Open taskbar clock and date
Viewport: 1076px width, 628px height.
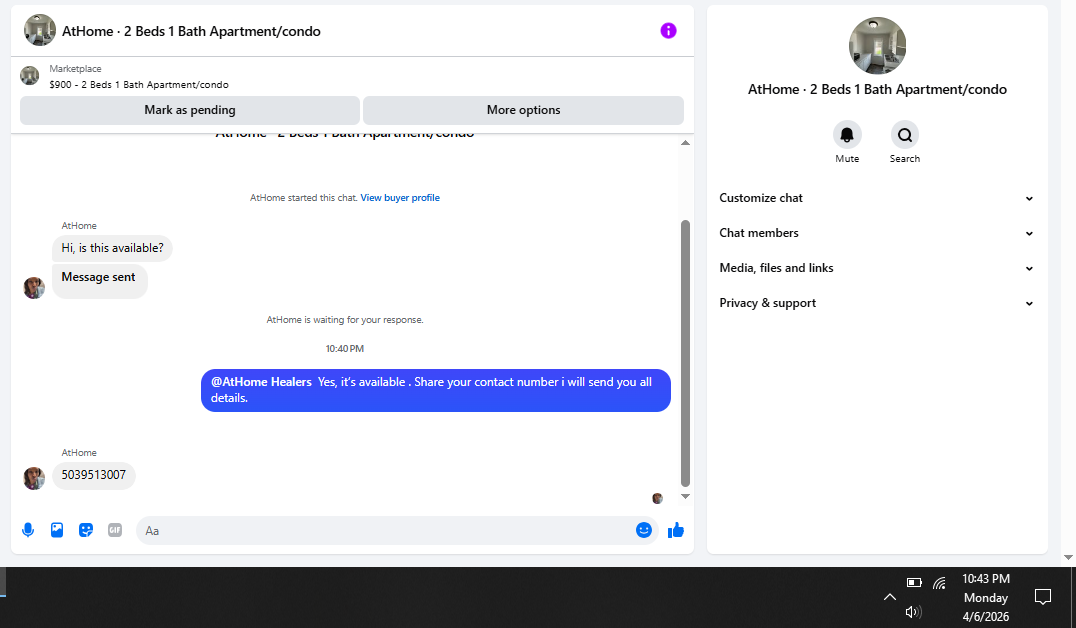pos(985,597)
